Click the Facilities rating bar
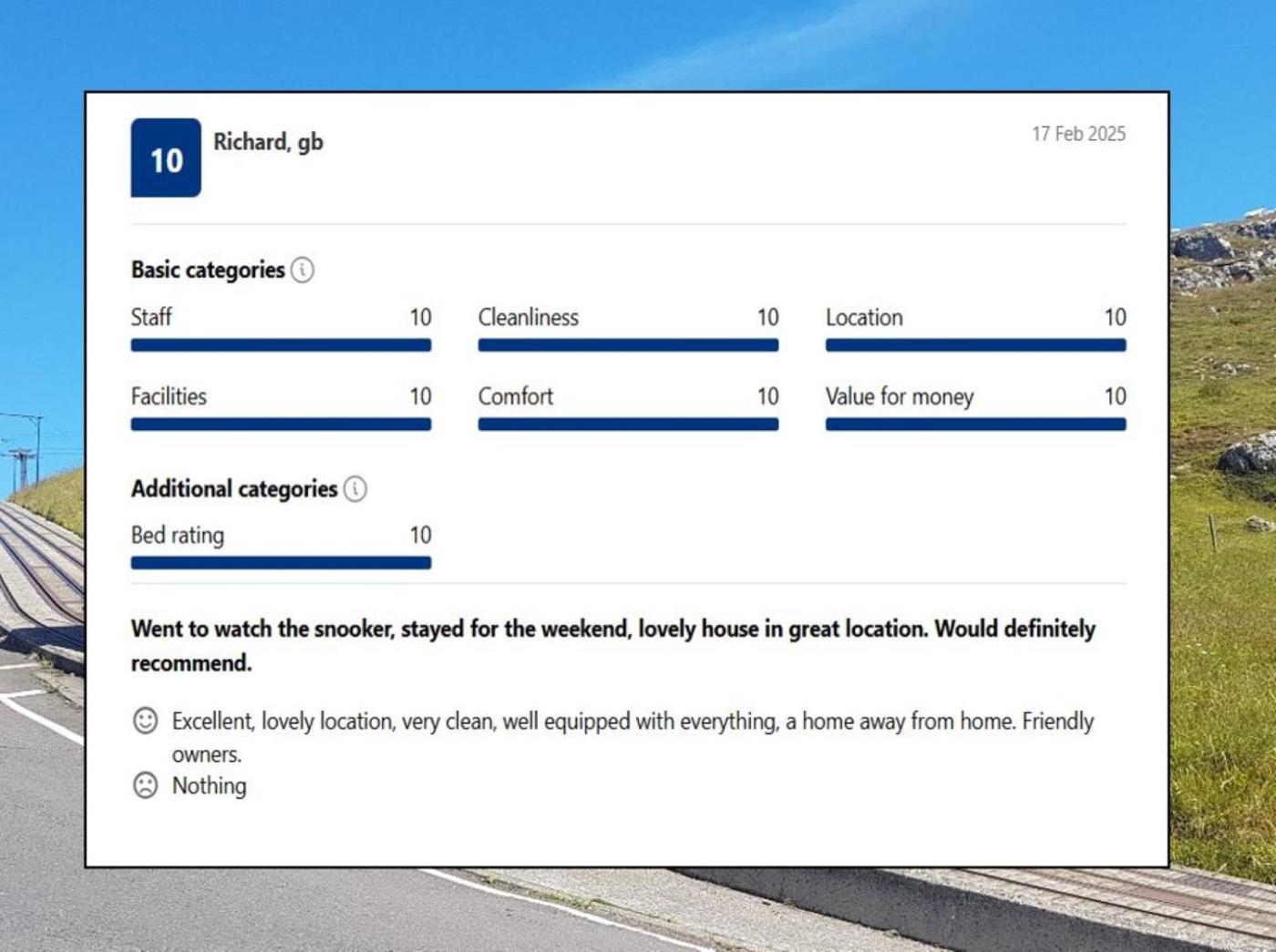The image size is (1276, 952). click(281, 425)
